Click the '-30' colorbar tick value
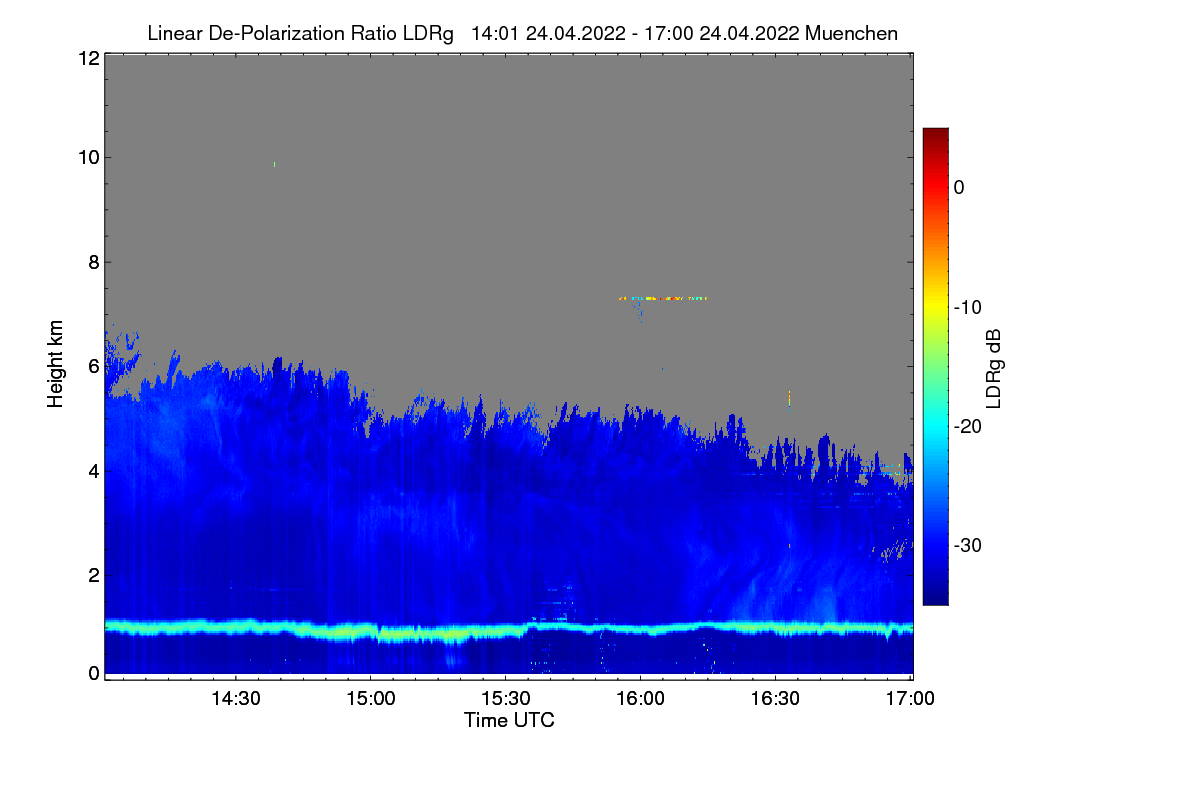This screenshot has height=800, width=1200. tap(966, 546)
